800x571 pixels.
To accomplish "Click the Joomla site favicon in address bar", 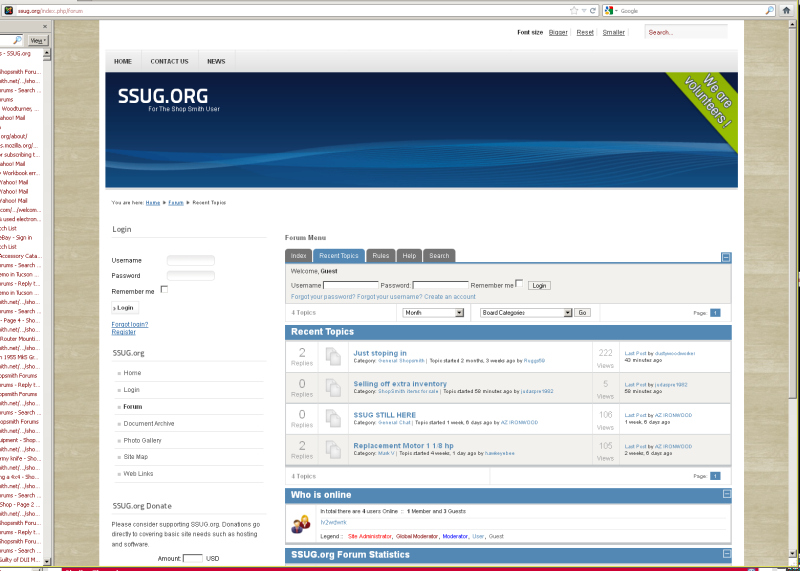I will [9, 10].
